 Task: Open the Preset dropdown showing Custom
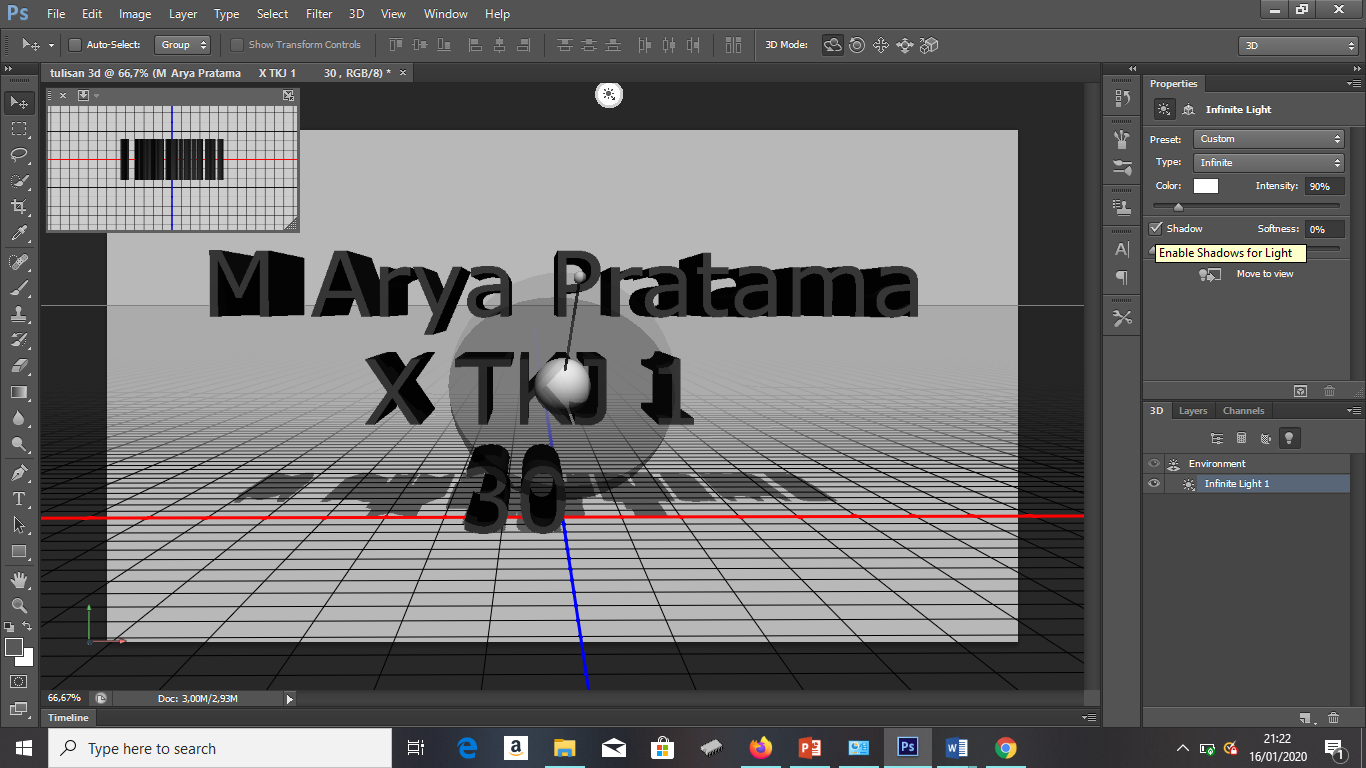click(x=1268, y=138)
